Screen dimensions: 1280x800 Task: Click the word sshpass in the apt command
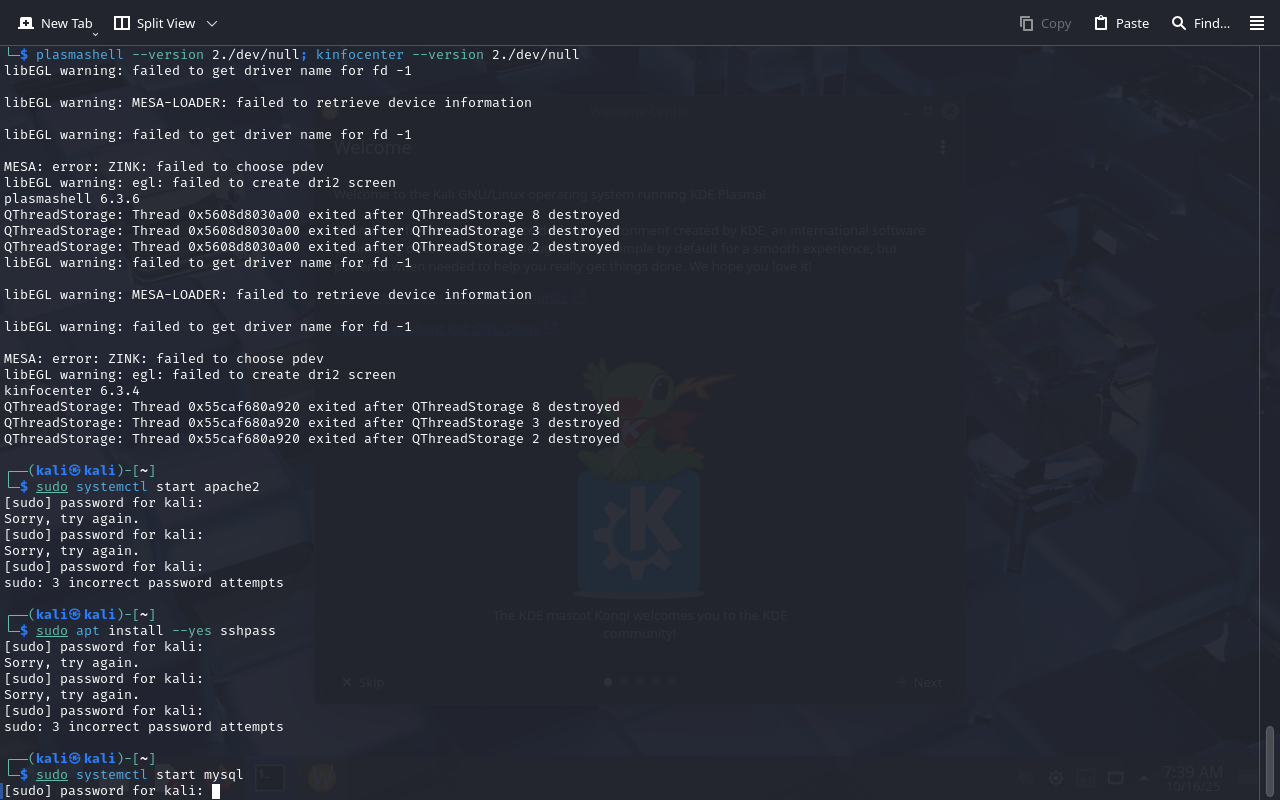tap(247, 631)
